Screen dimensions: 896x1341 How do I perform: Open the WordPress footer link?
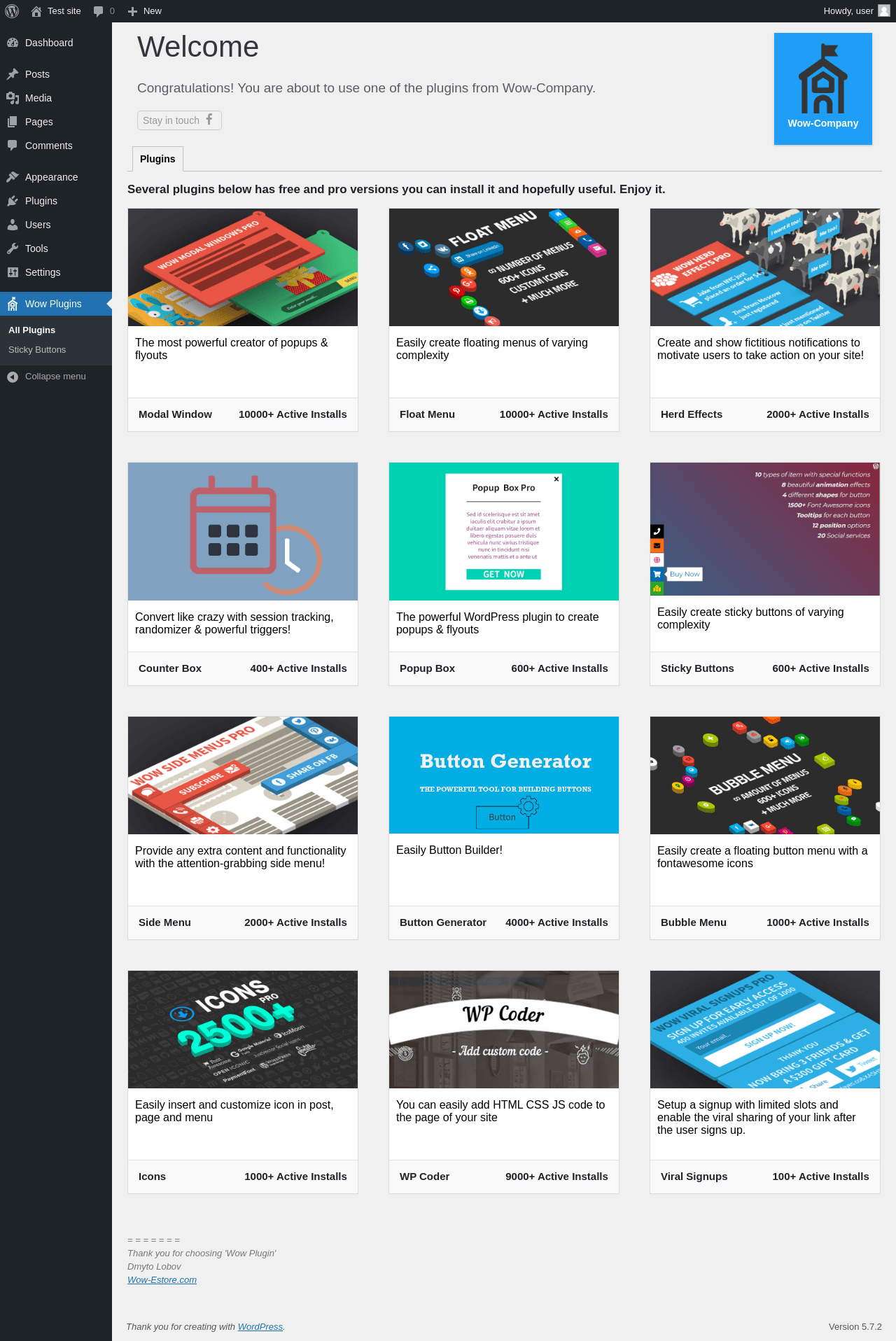[260, 1327]
